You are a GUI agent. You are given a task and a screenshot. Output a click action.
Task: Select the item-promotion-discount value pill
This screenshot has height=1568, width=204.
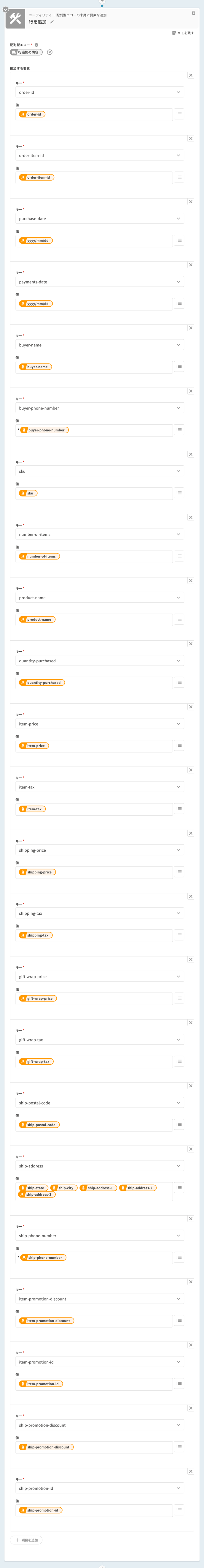(46, 1321)
